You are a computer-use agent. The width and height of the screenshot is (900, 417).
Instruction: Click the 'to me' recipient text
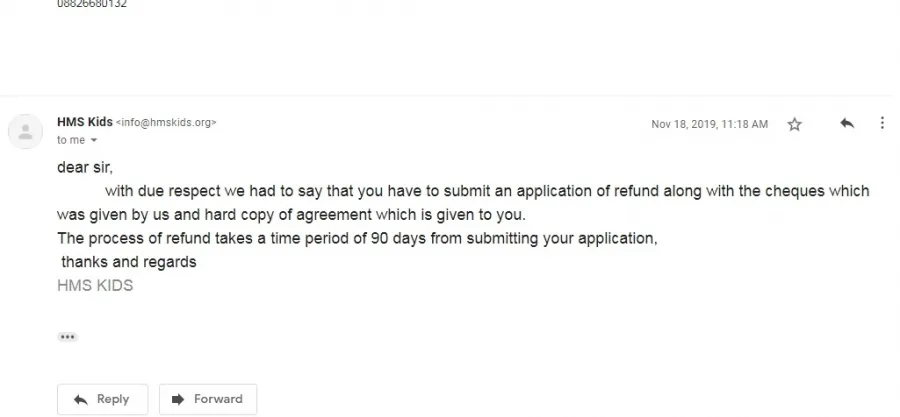pos(71,140)
